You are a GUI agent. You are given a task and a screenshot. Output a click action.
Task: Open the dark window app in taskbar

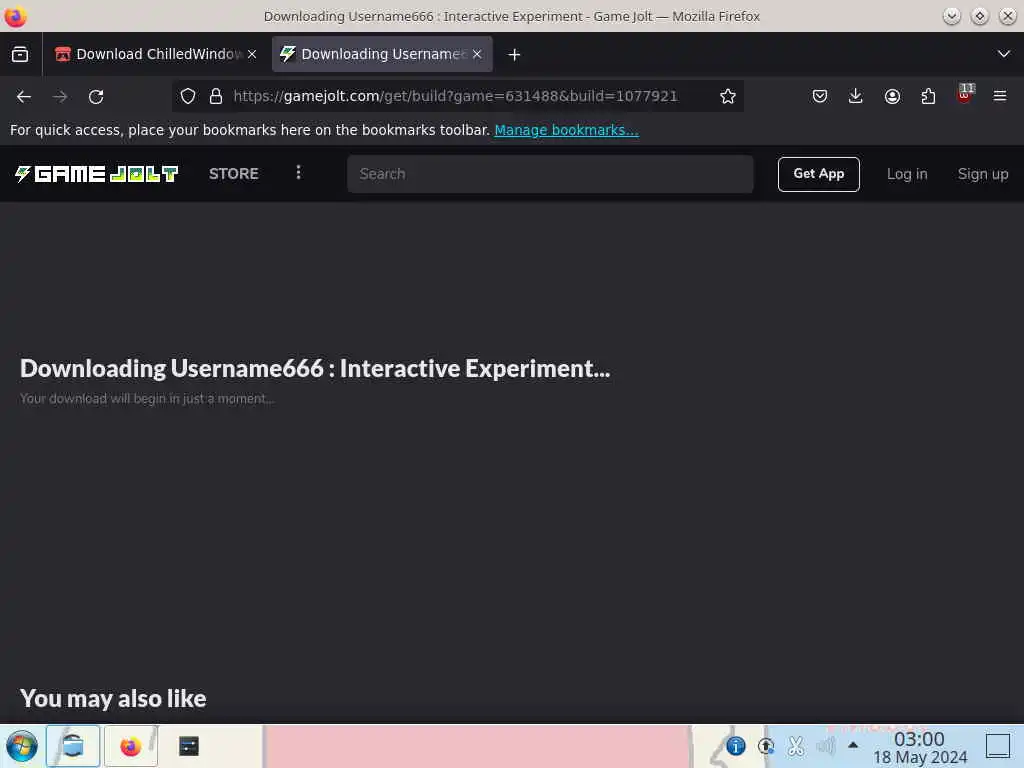[x=189, y=746]
